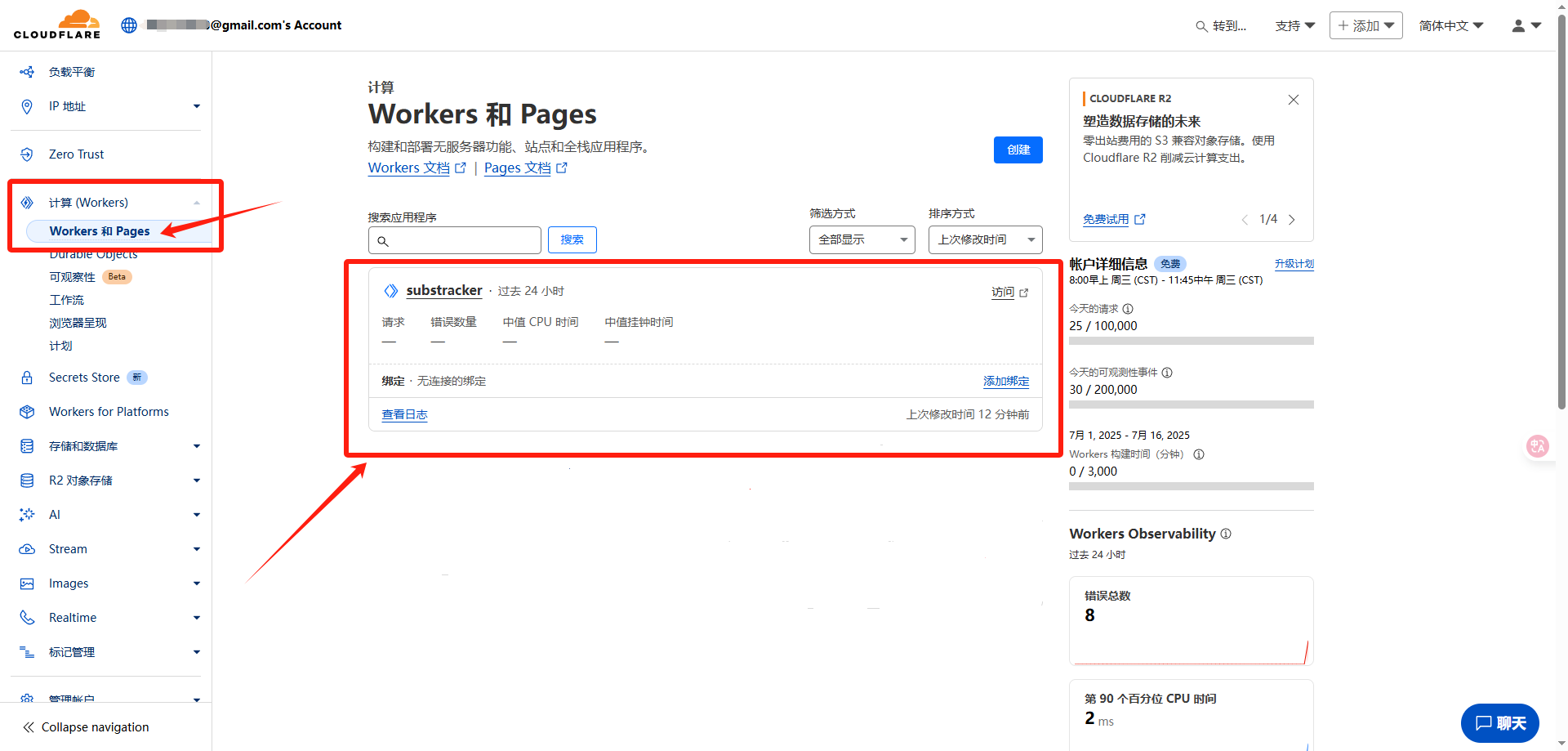1568x751 pixels.
Task: Open the substracker application link
Action: tap(444, 290)
